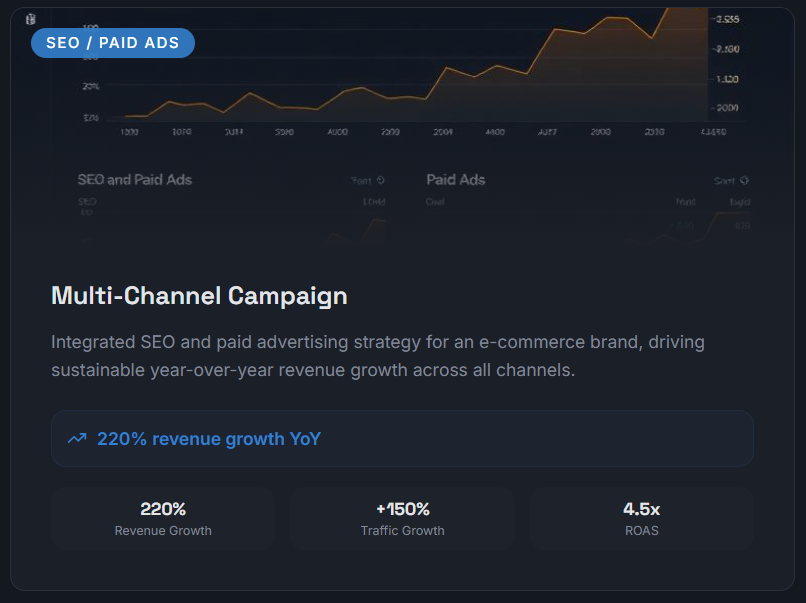
Task: Click the small icon in the card's top-left corner
Action: tap(30, 19)
